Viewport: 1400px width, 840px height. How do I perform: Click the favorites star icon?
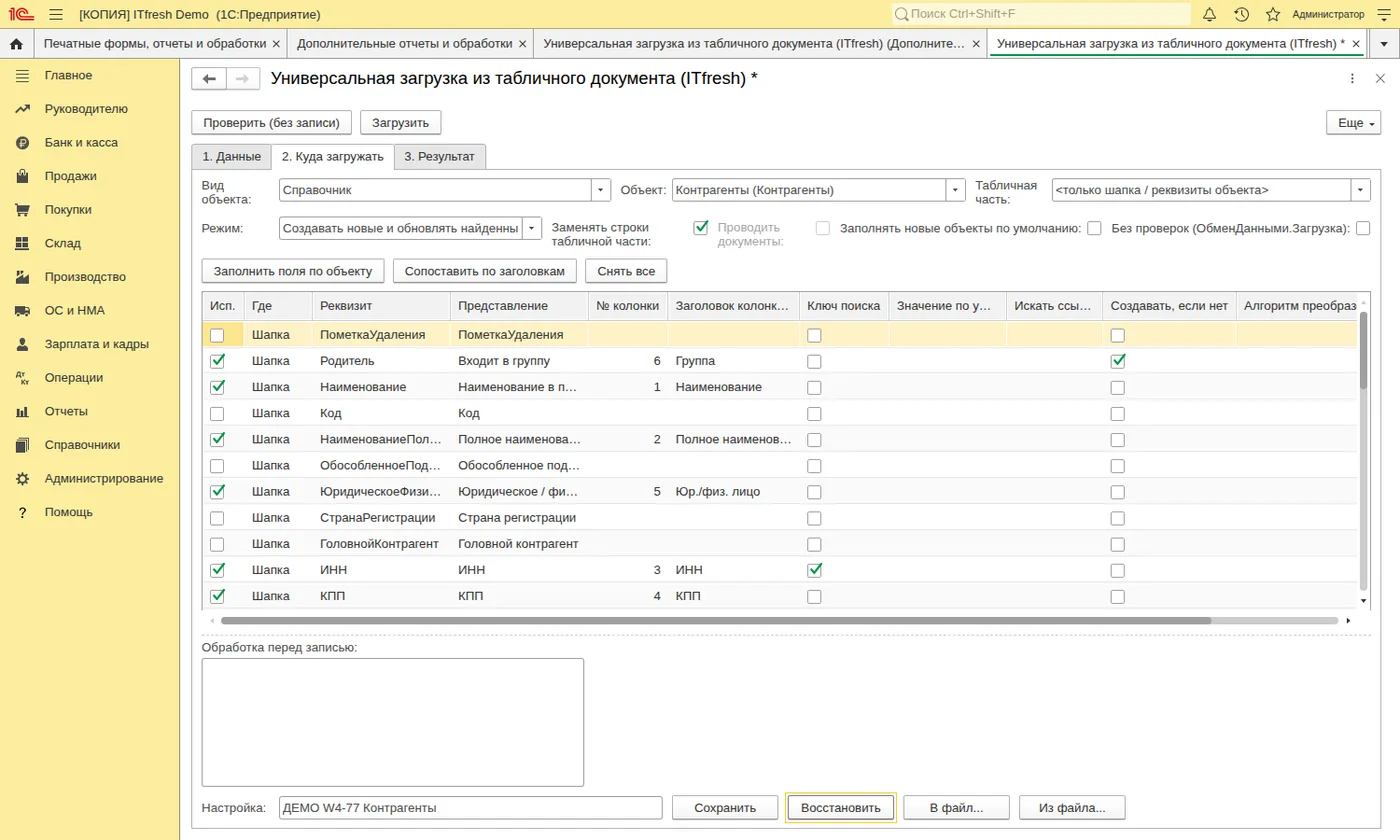1273,14
